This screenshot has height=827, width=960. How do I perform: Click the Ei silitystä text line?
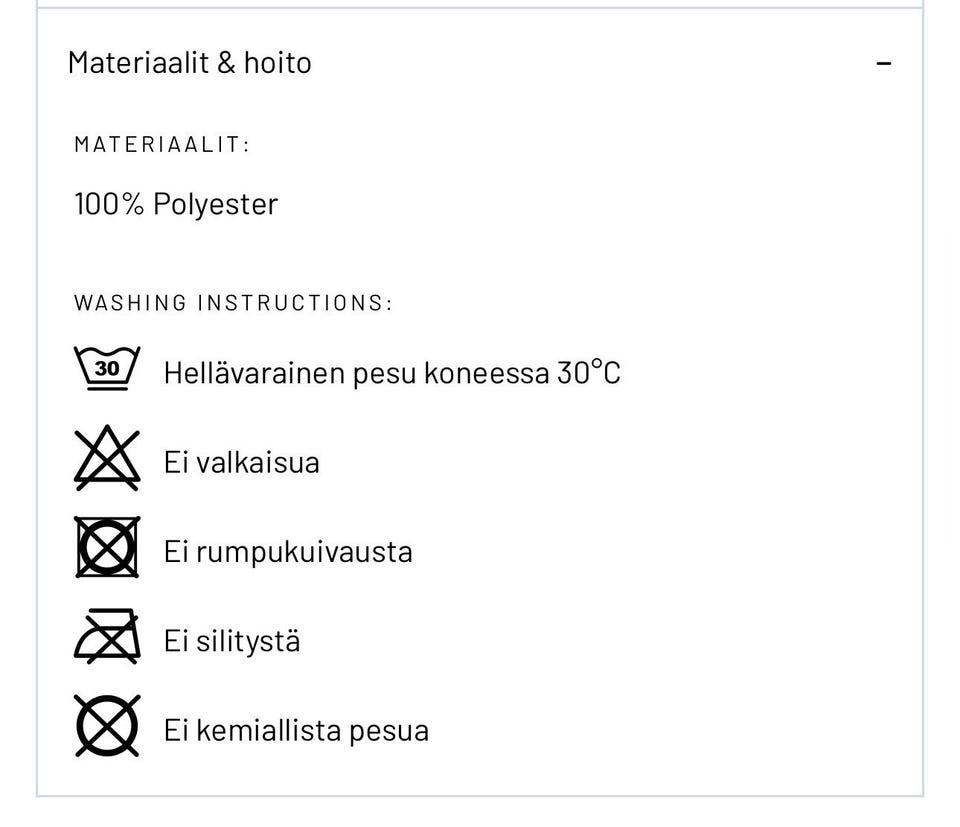[231, 640]
